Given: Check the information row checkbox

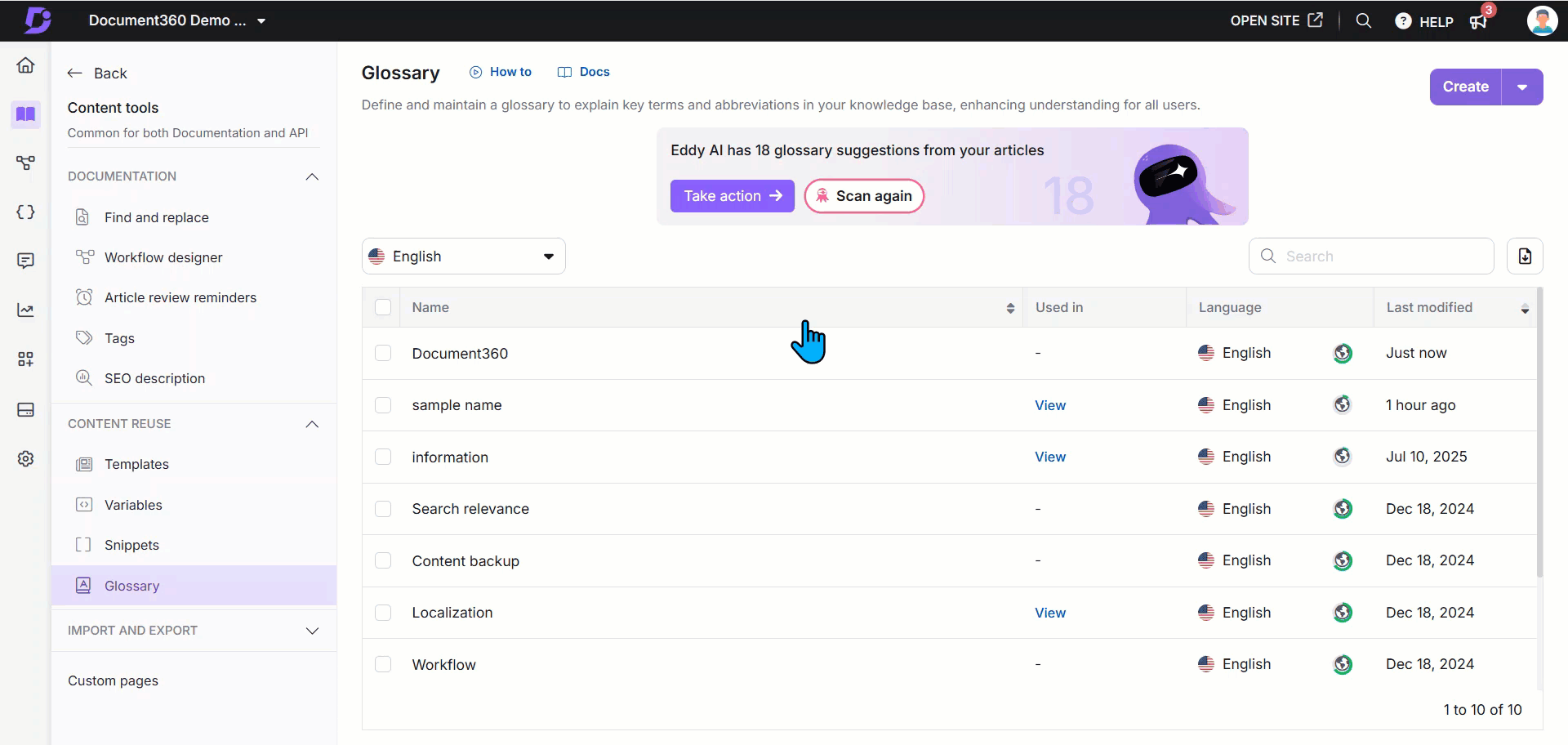Looking at the screenshot, I should [x=383, y=457].
